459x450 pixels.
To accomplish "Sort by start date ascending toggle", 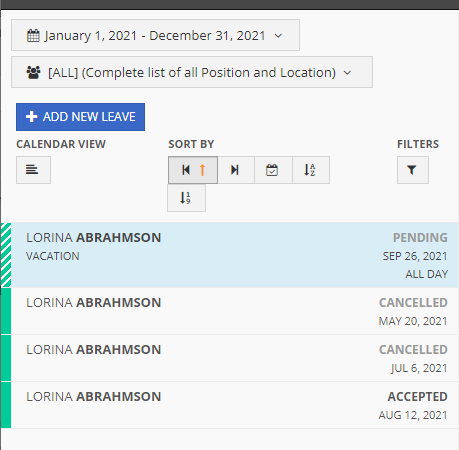I will pos(193,170).
